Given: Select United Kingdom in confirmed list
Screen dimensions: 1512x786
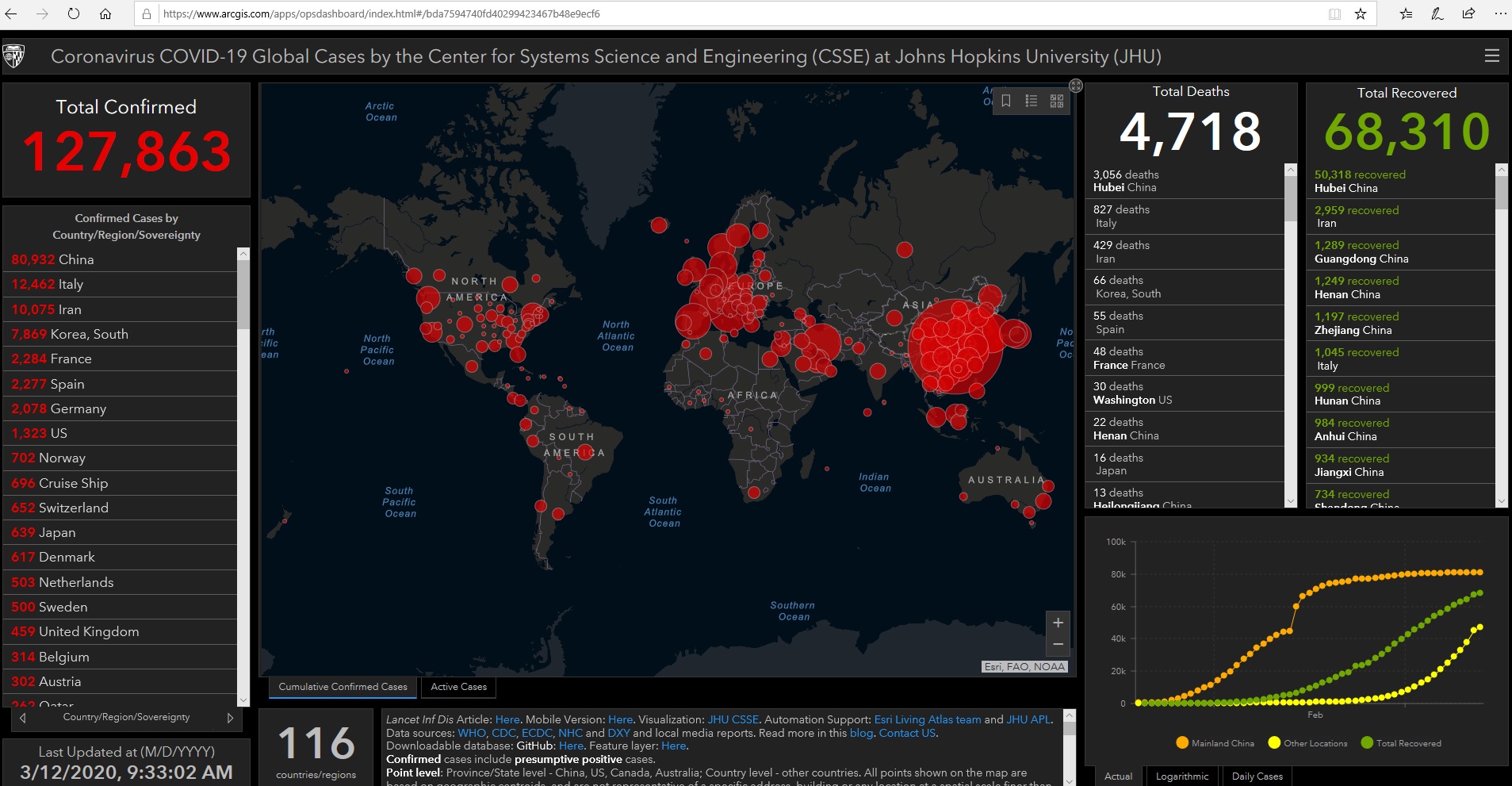Looking at the screenshot, I should (x=121, y=631).
